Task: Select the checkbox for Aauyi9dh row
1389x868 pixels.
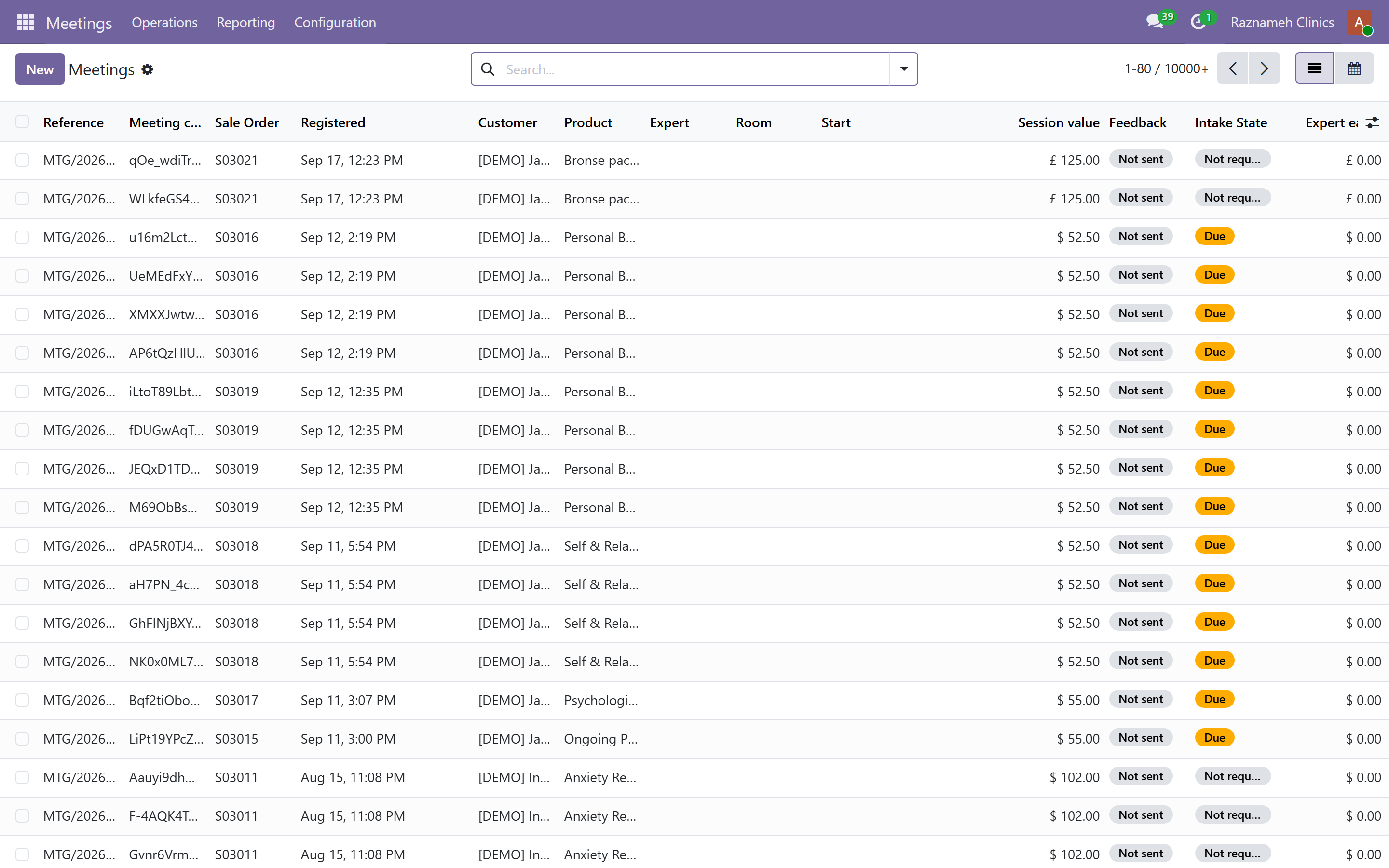Action: [22, 777]
